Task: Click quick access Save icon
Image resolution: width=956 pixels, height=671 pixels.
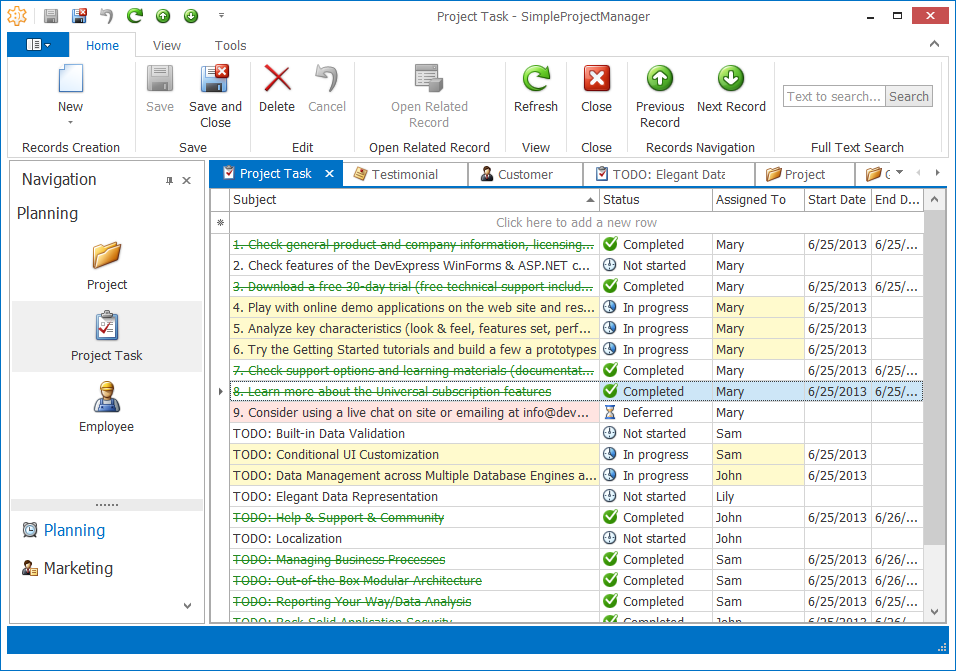Action: 51,16
